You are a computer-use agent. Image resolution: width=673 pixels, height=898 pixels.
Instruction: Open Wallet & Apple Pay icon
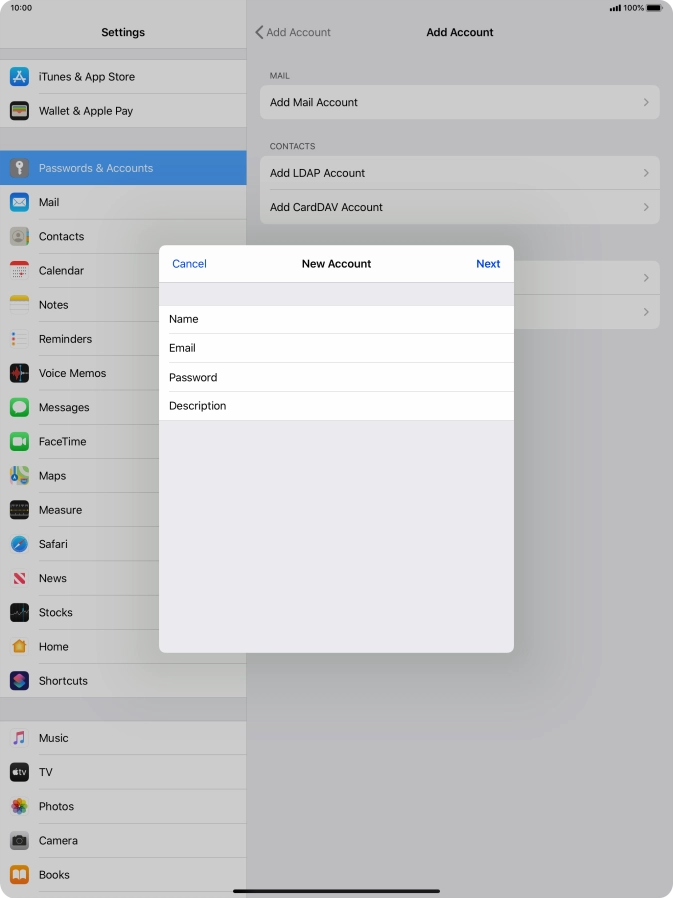tap(19, 111)
